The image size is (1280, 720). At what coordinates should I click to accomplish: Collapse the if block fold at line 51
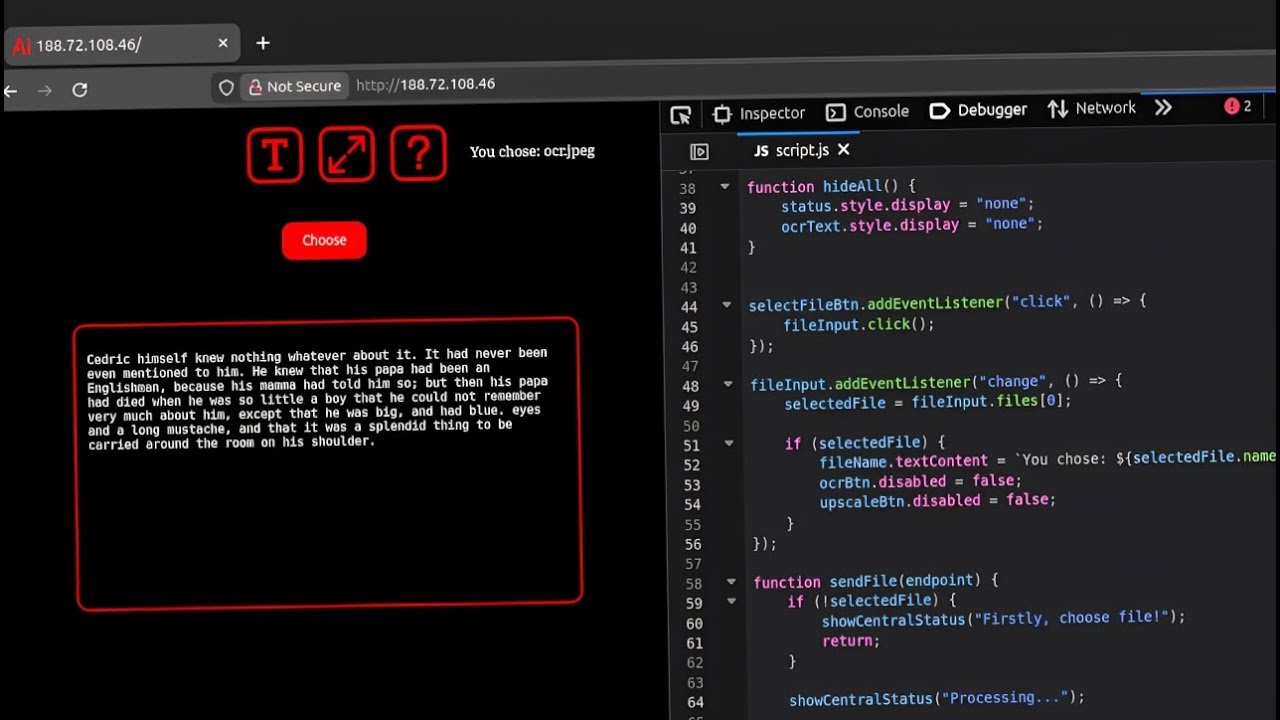click(x=728, y=443)
